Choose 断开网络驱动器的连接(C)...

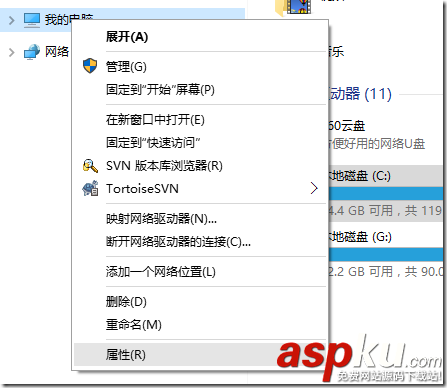199,242
